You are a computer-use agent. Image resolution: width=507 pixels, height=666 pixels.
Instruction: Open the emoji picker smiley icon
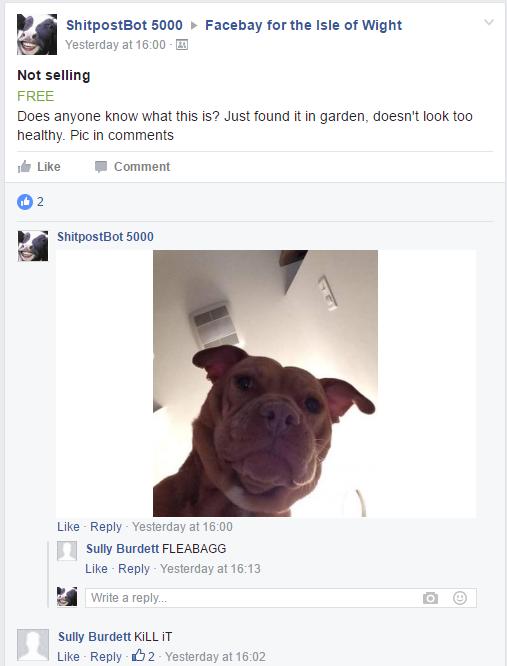coord(460,598)
